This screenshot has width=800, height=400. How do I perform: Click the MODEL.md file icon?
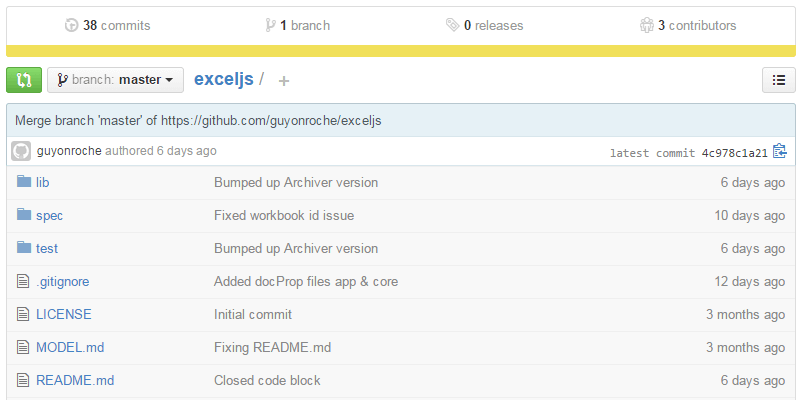(24, 347)
